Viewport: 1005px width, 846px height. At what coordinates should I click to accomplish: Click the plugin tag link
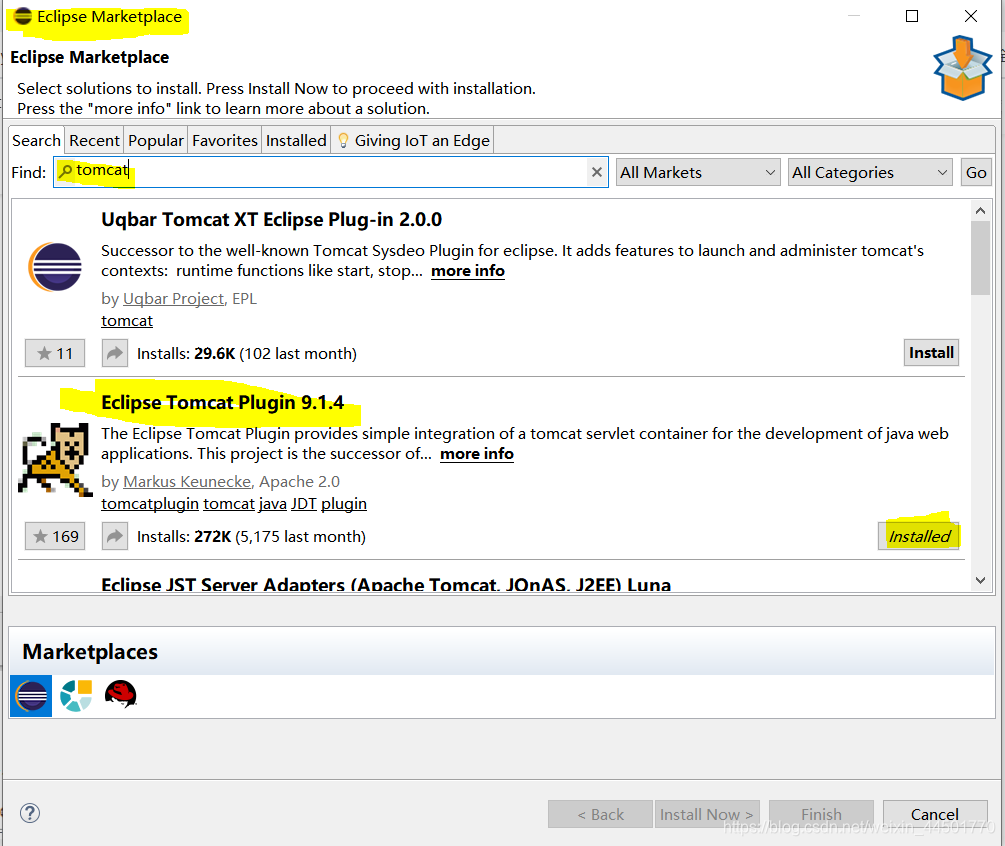pos(344,504)
